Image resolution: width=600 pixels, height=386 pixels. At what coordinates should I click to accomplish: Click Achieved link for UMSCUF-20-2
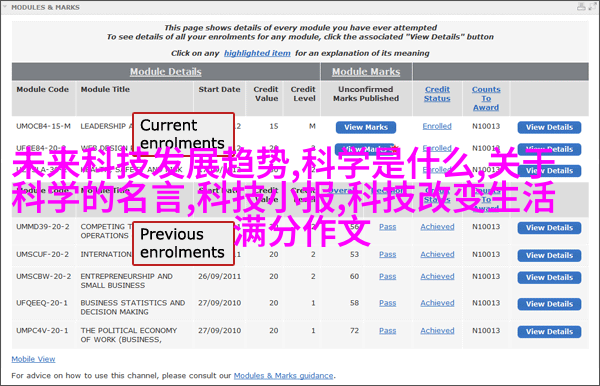pos(437,254)
